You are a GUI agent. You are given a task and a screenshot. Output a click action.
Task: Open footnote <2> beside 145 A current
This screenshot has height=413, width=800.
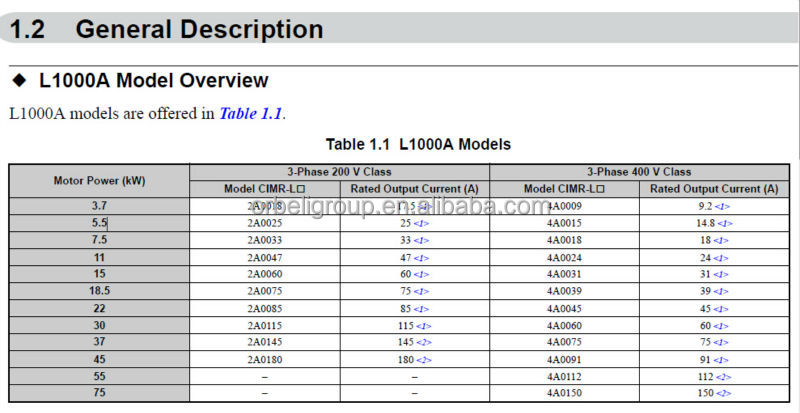click(x=423, y=343)
